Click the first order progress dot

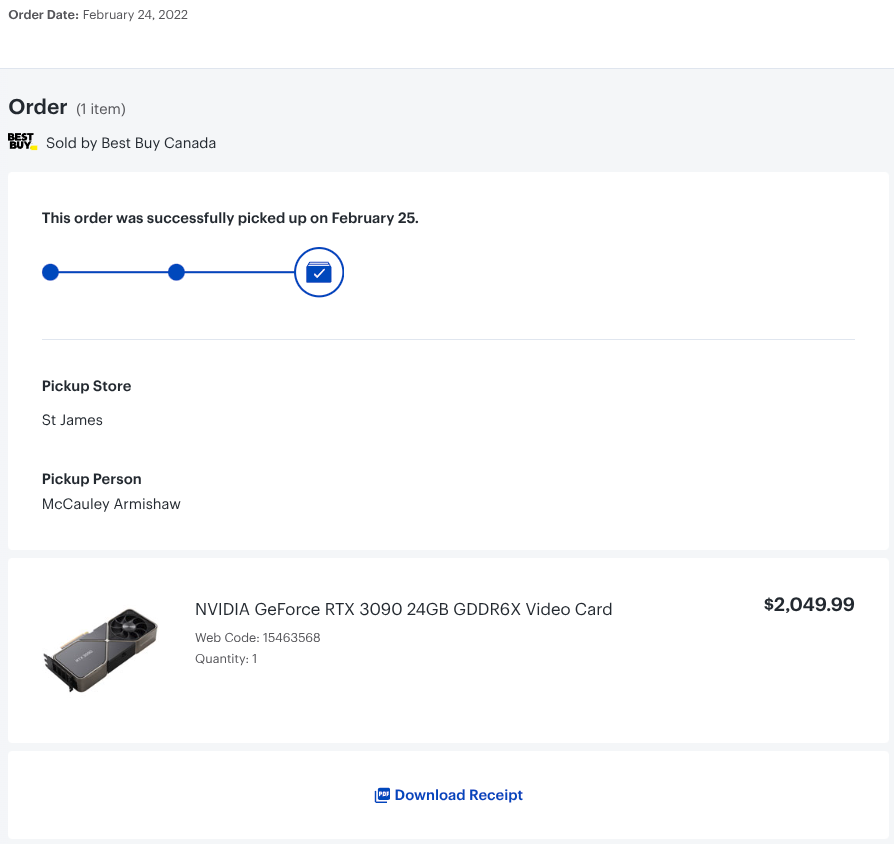50,272
